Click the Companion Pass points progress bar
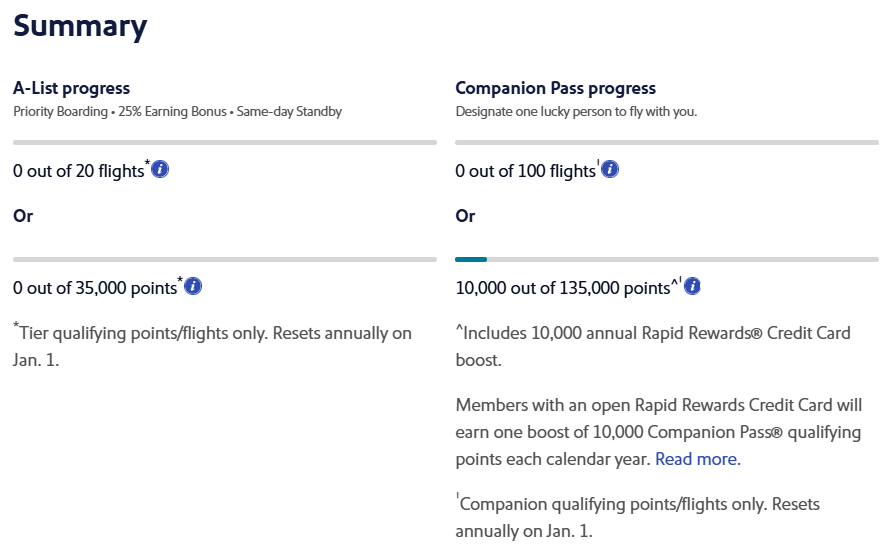 click(667, 260)
